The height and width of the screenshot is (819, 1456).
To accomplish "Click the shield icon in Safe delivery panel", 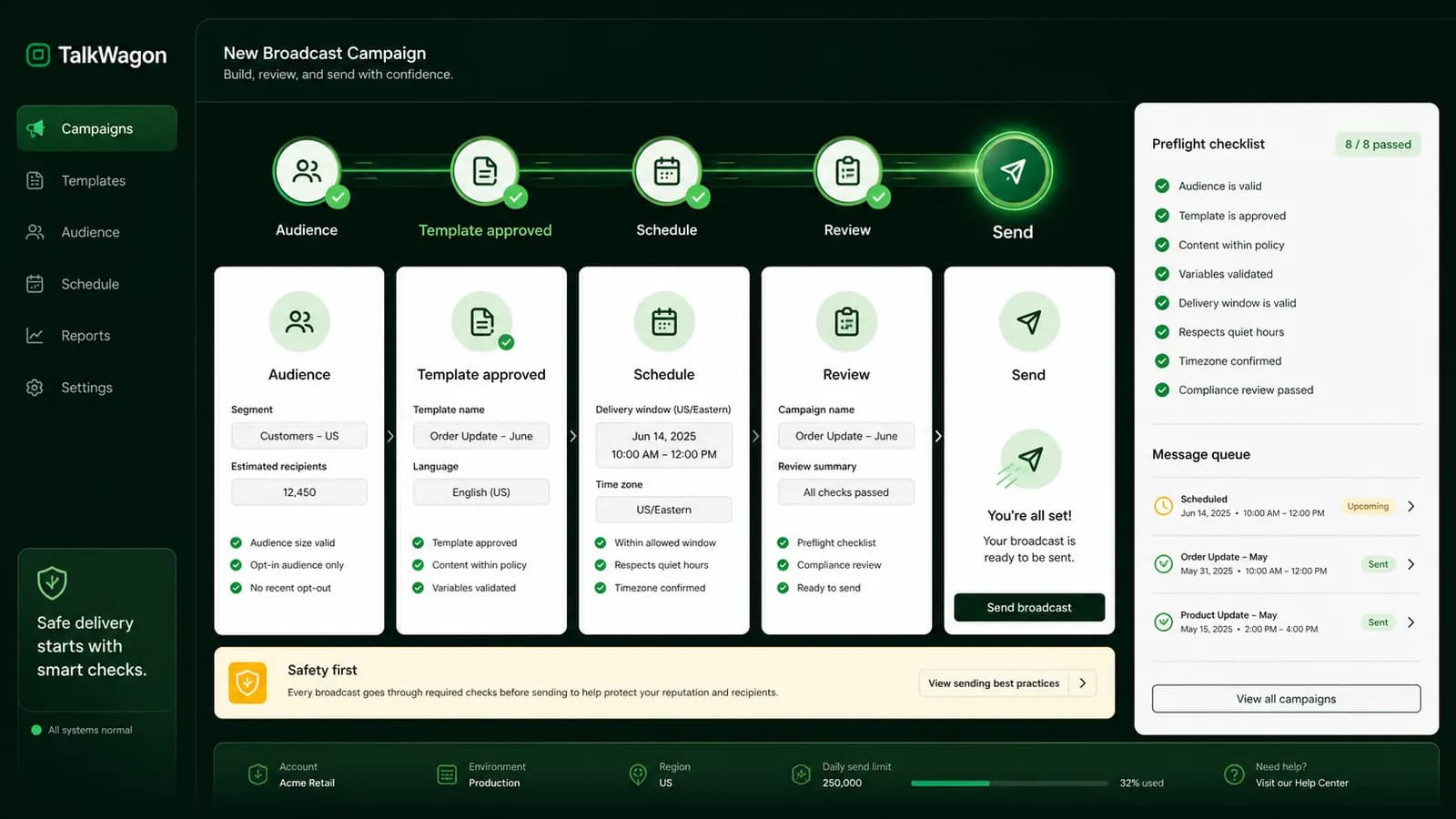I will 52,582.
